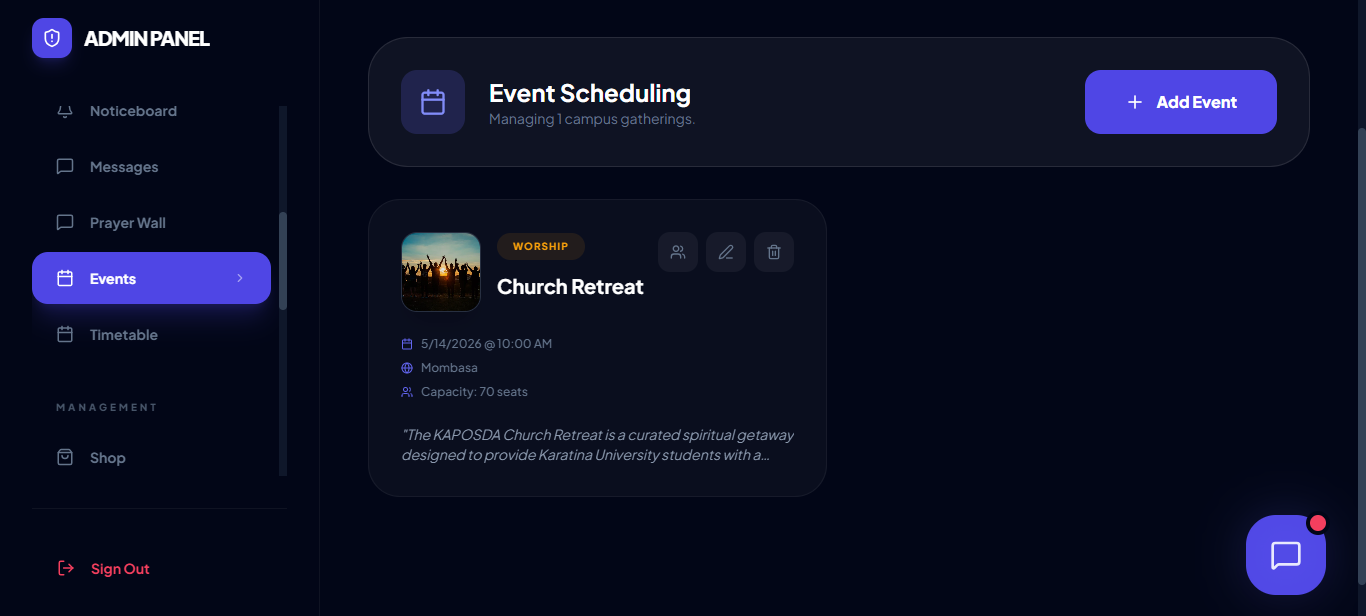Delete Church Retreat using the trash icon
The width and height of the screenshot is (1366, 616).
point(774,252)
